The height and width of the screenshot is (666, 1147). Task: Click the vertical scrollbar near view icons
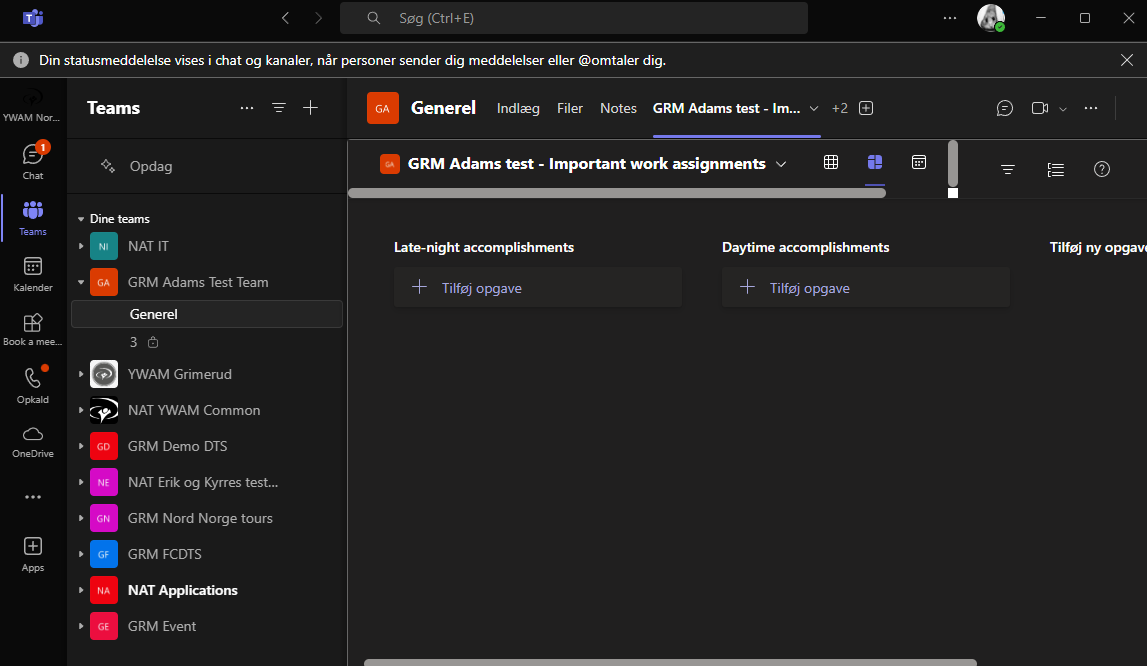coord(952,163)
